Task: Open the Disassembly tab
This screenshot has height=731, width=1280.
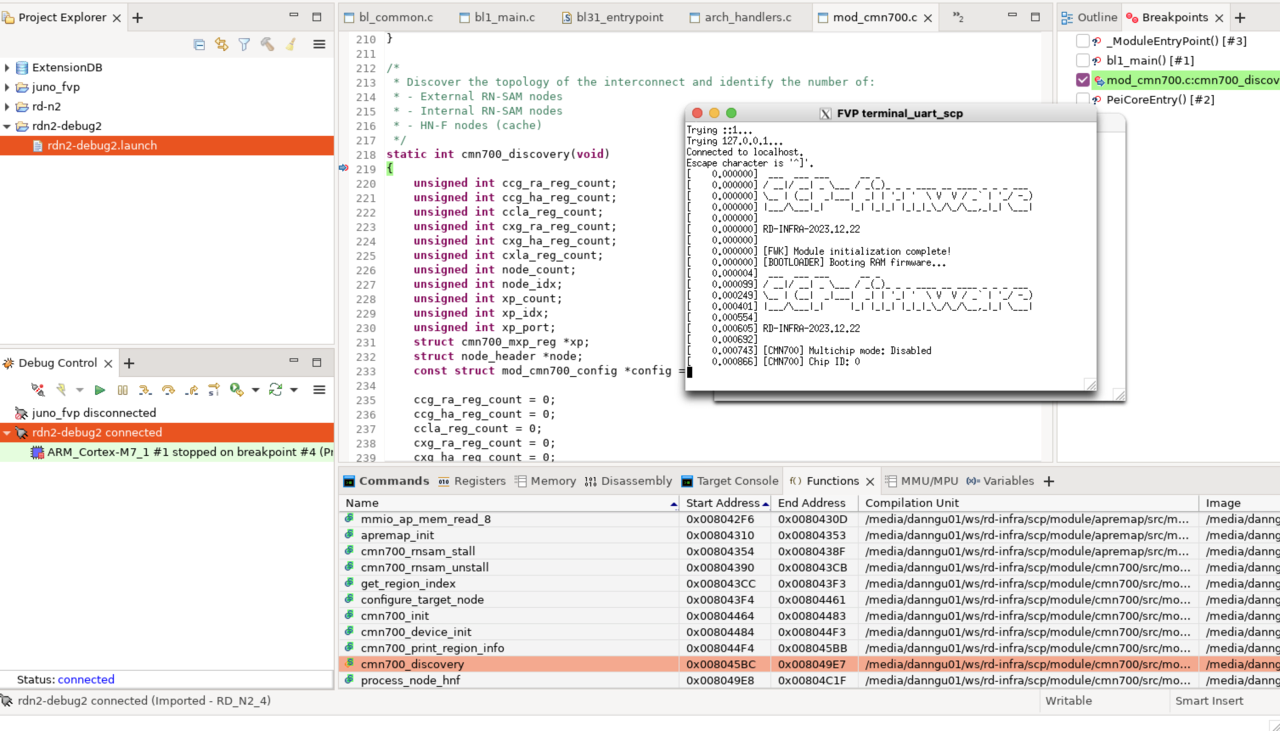Action: [x=628, y=481]
